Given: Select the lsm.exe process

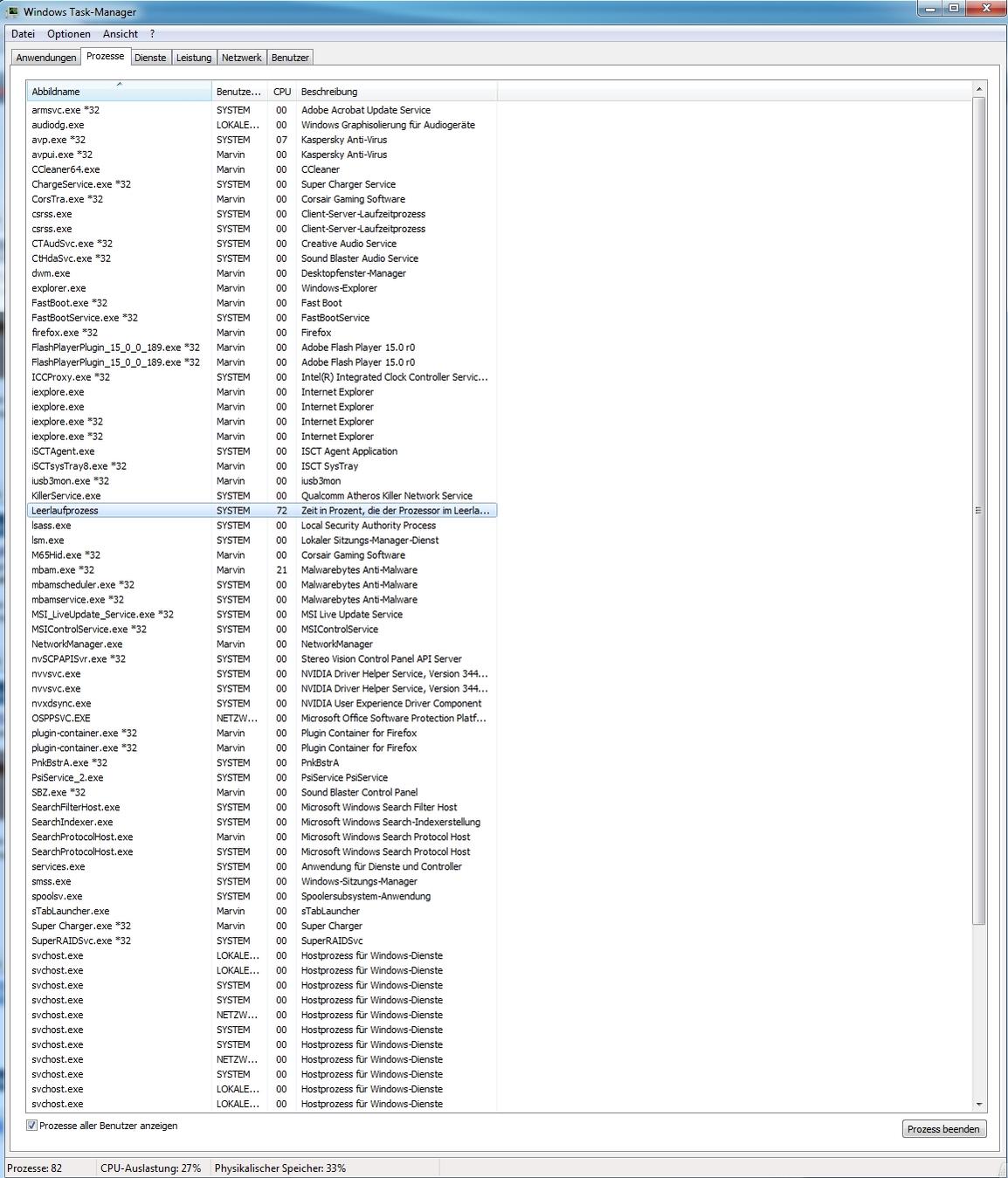Looking at the screenshot, I should click(x=262, y=541).
